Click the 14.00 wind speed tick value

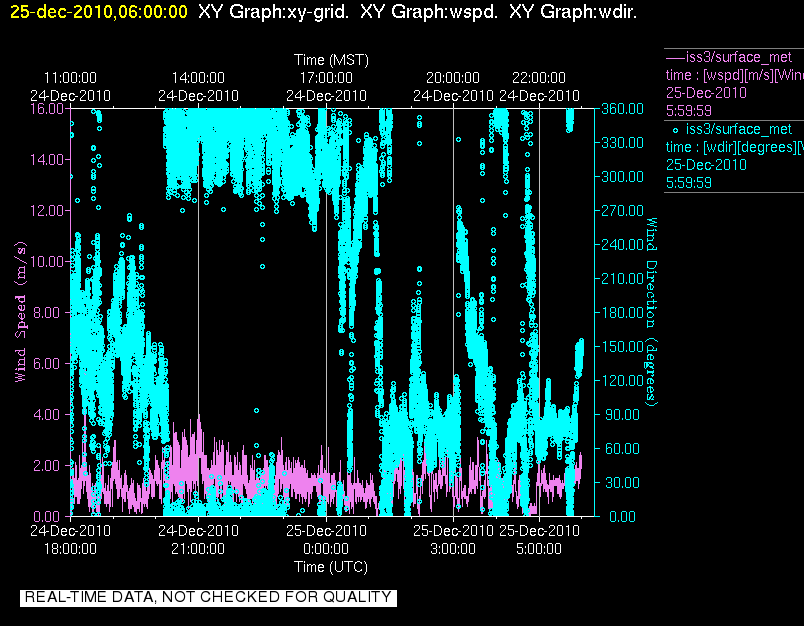(x=46, y=159)
